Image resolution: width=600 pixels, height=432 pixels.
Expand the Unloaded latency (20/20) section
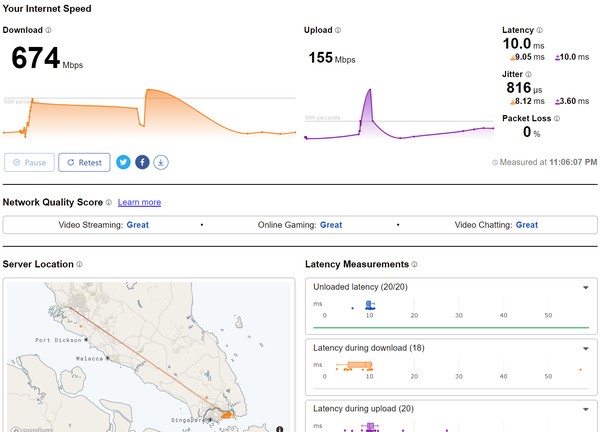pos(586,288)
